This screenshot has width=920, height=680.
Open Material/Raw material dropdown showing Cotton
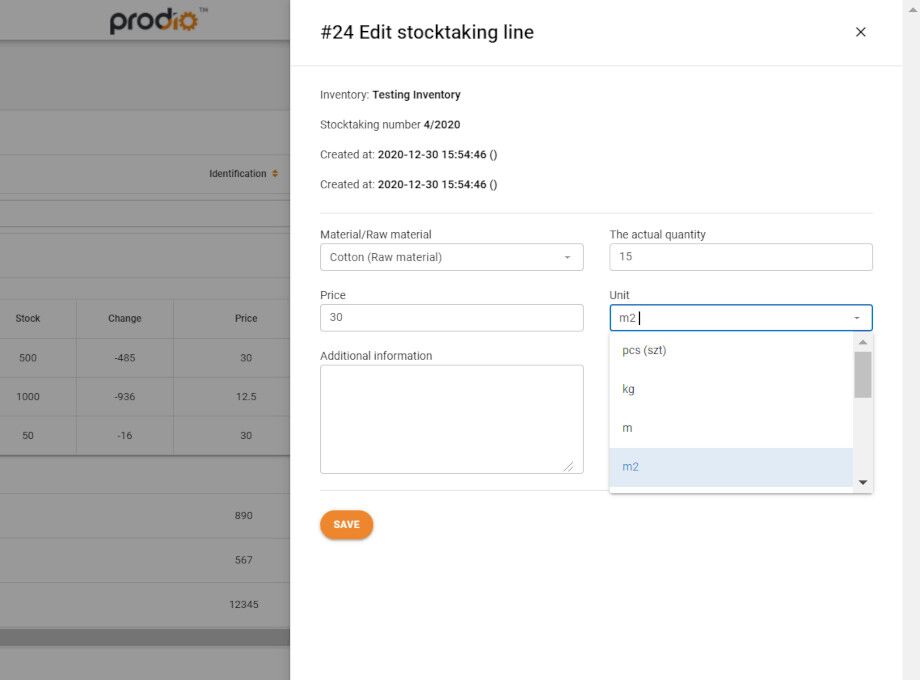click(451, 257)
